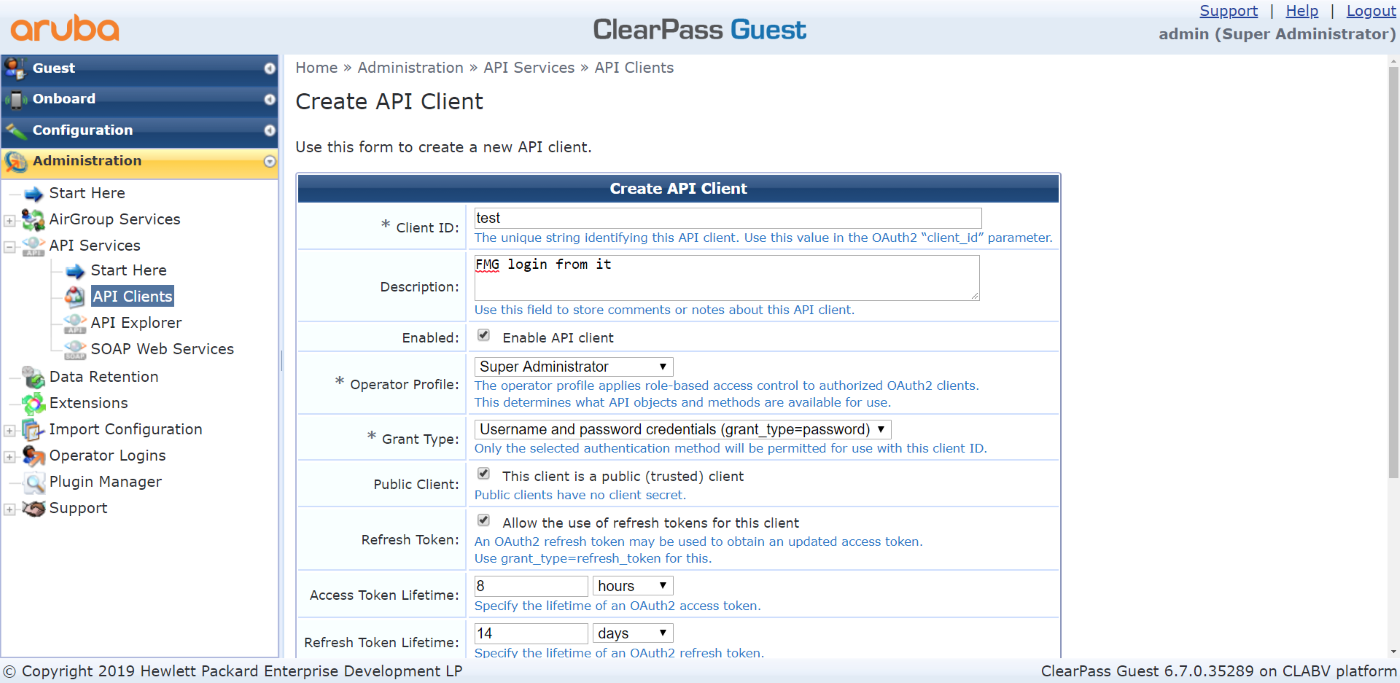Open the Access Token Lifetime units dropdown
Viewport: 1400px width, 683px height.
pyautogui.click(x=634, y=586)
